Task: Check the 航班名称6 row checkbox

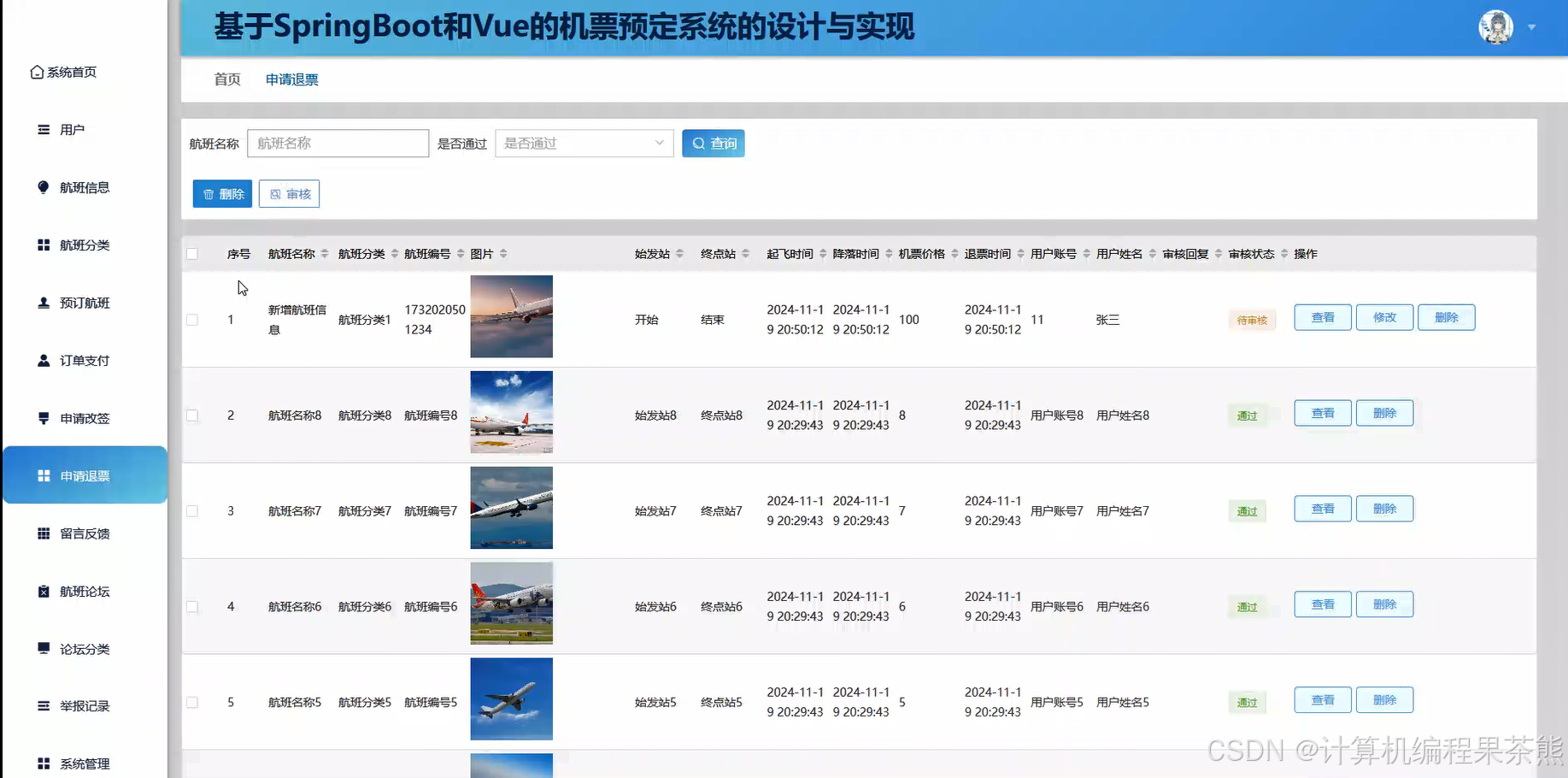Action: pos(192,607)
